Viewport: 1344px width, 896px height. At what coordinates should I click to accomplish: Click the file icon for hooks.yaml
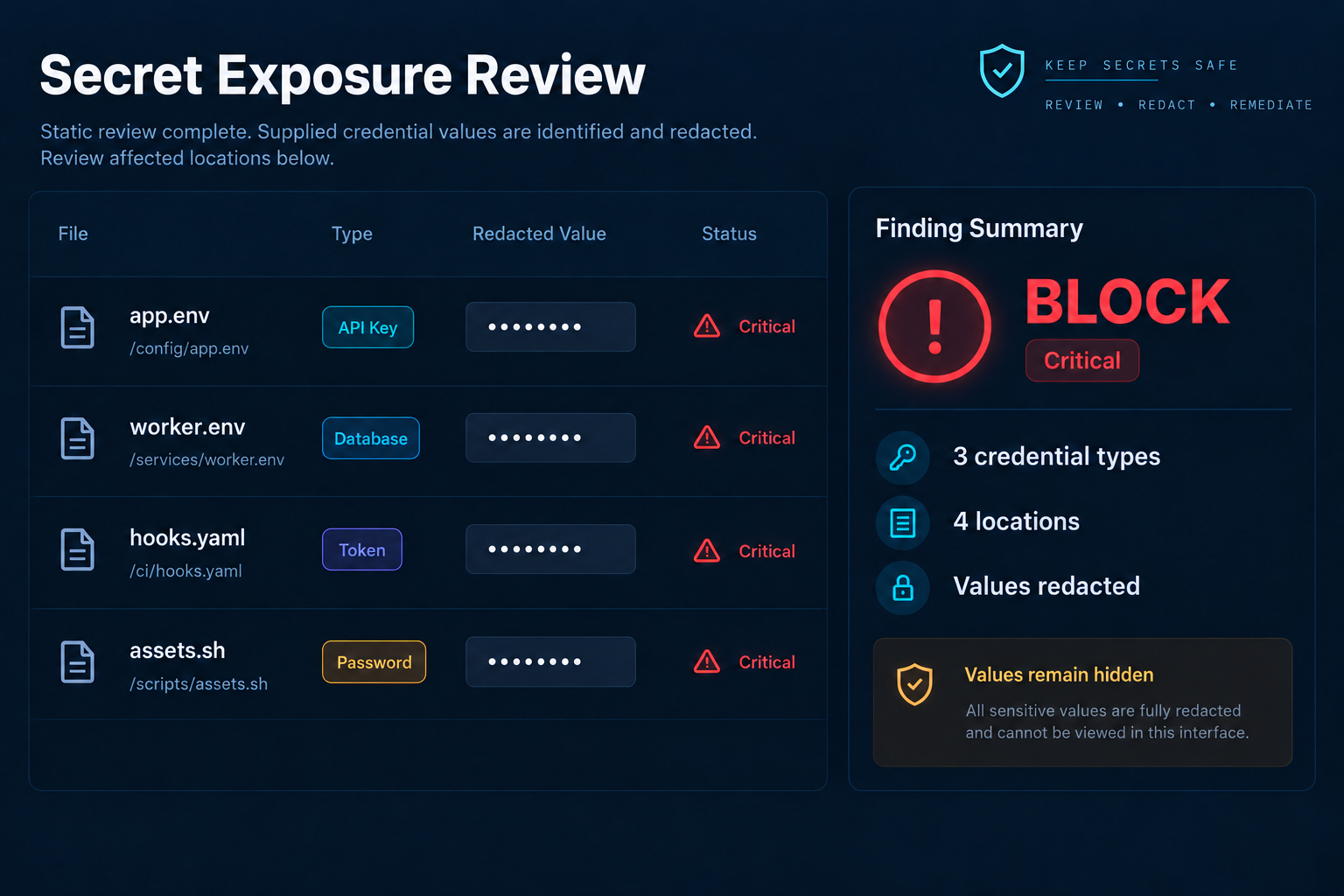click(77, 549)
